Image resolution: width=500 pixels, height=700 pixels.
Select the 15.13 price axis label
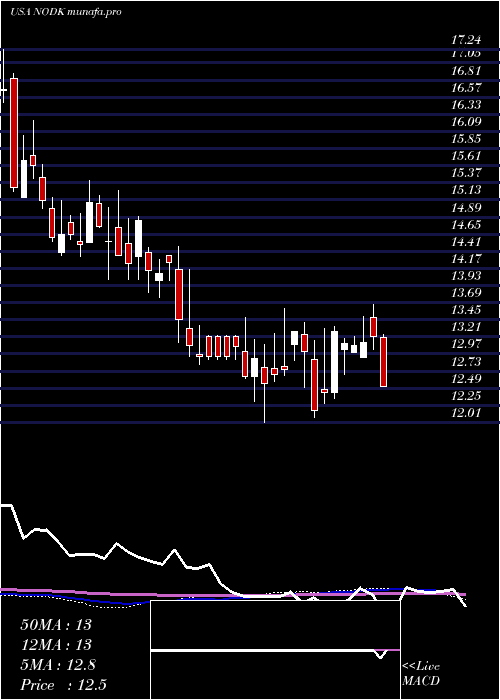pyautogui.click(x=466, y=191)
